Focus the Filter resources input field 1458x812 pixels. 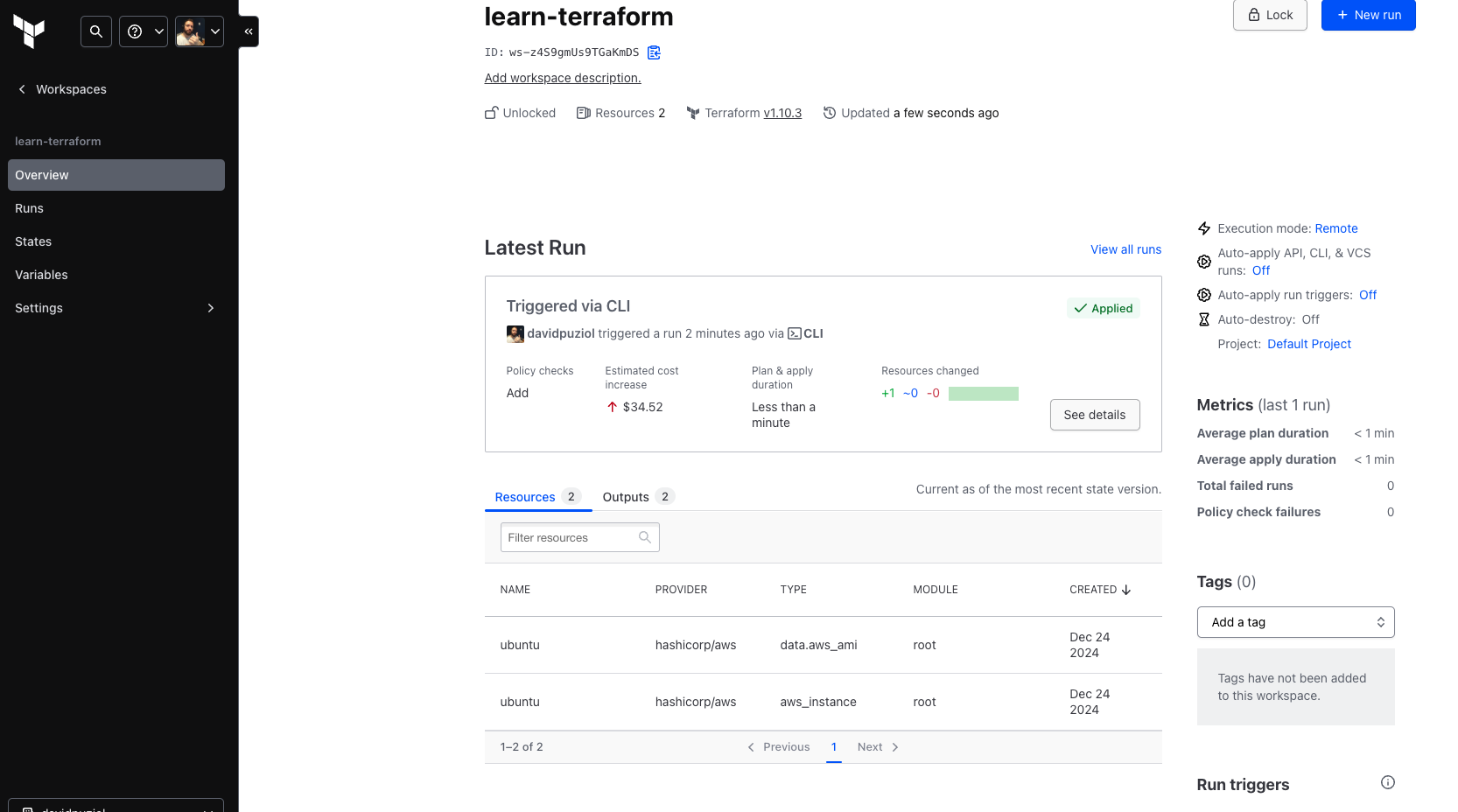point(571,537)
